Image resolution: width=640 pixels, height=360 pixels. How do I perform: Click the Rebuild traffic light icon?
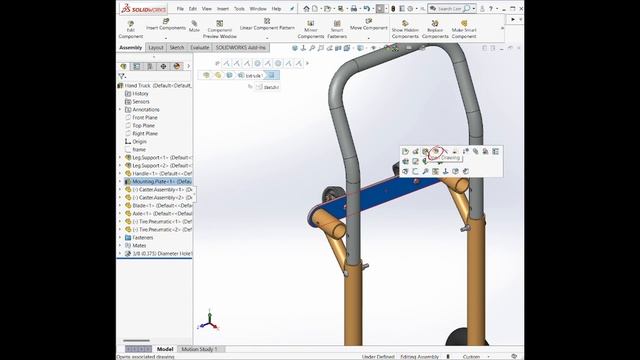[393, 9]
